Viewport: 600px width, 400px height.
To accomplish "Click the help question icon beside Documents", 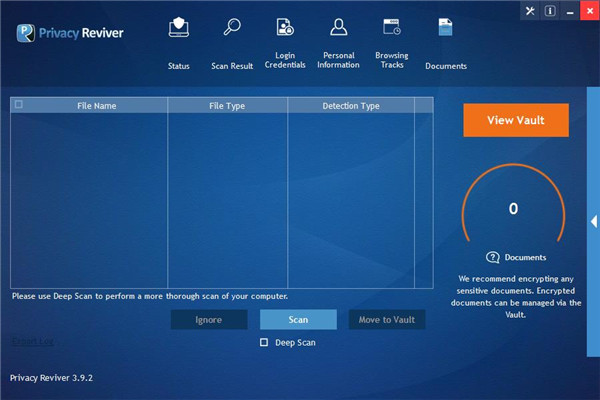I will click(x=493, y=257).
